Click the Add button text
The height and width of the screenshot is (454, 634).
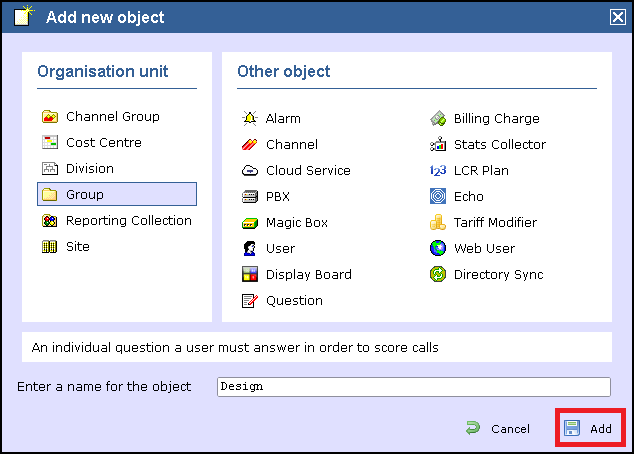click(600, 429)
